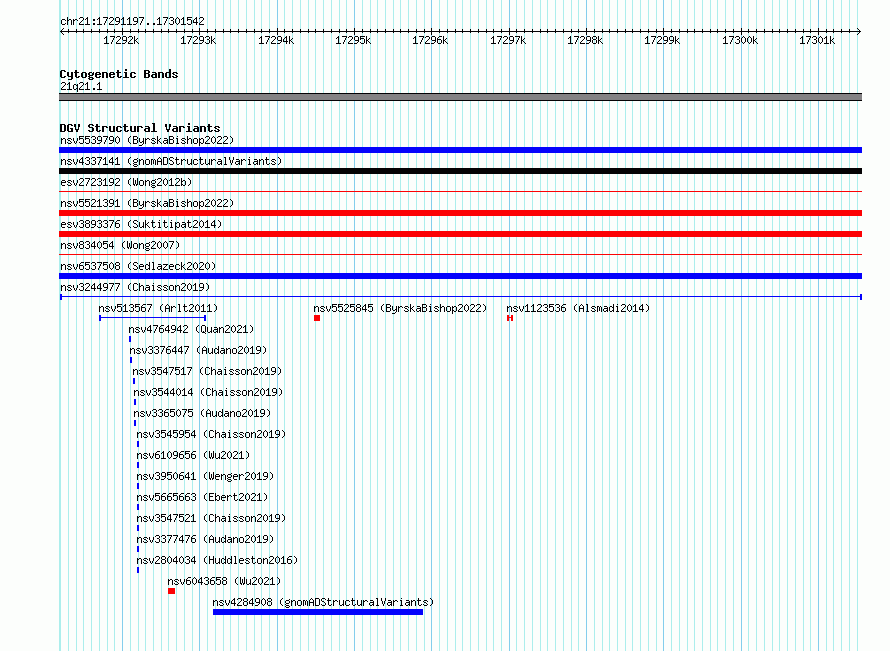Open nsv4337141 (gnomADStructuralVariants) label

coord(171,161)
